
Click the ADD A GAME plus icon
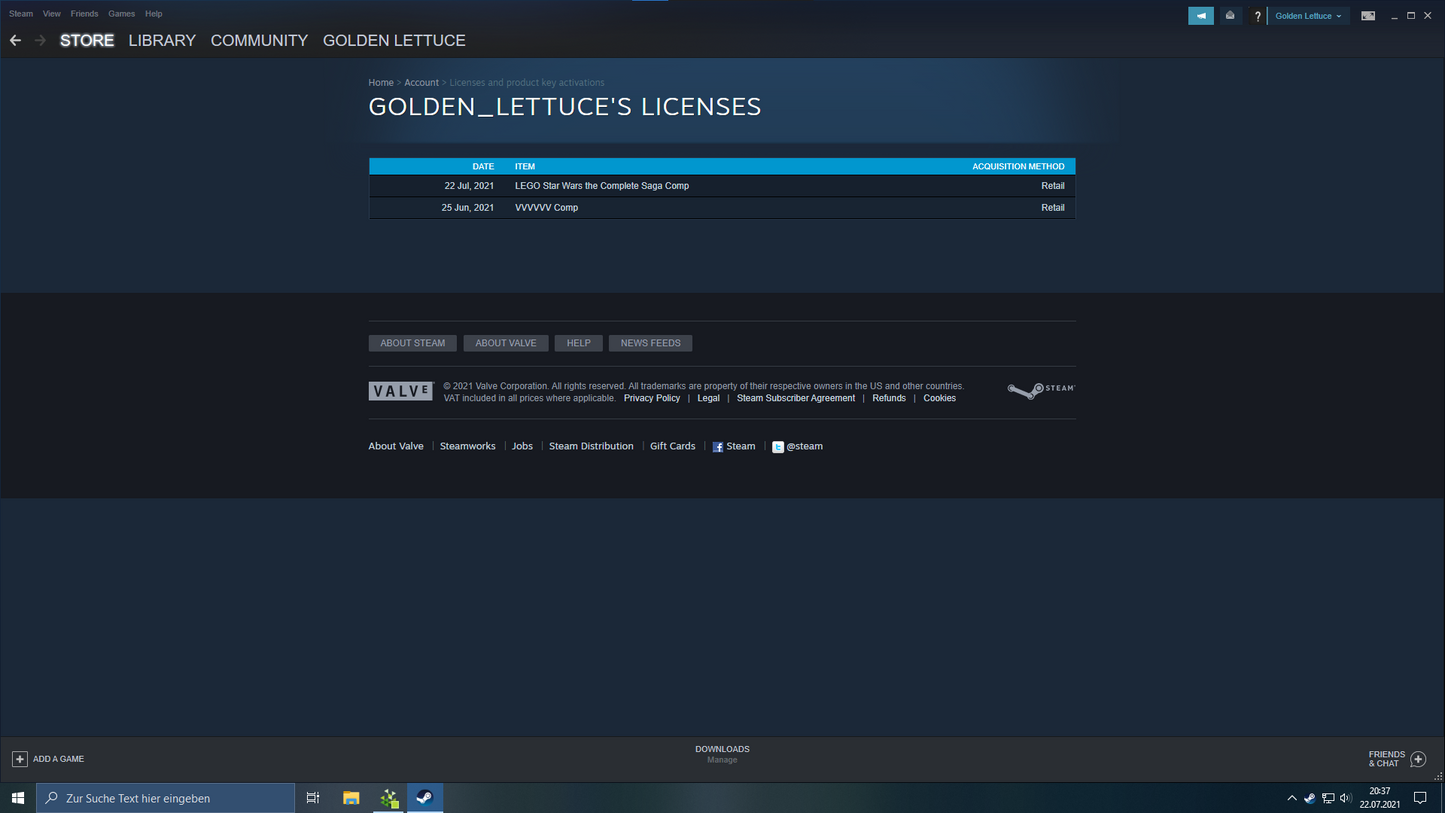(20, 759)
